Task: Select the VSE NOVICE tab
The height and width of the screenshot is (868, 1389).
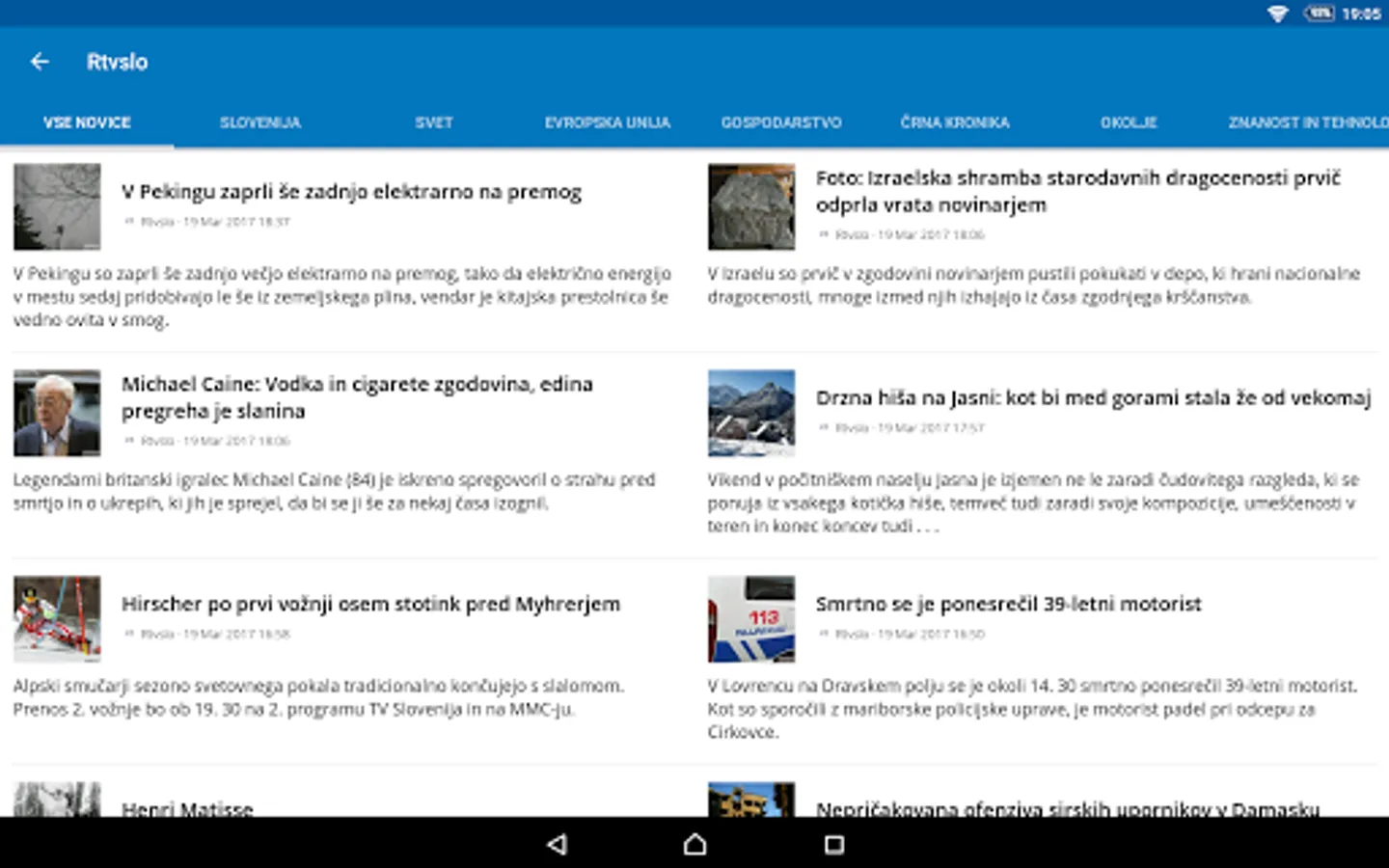Action: click(87, 122)
